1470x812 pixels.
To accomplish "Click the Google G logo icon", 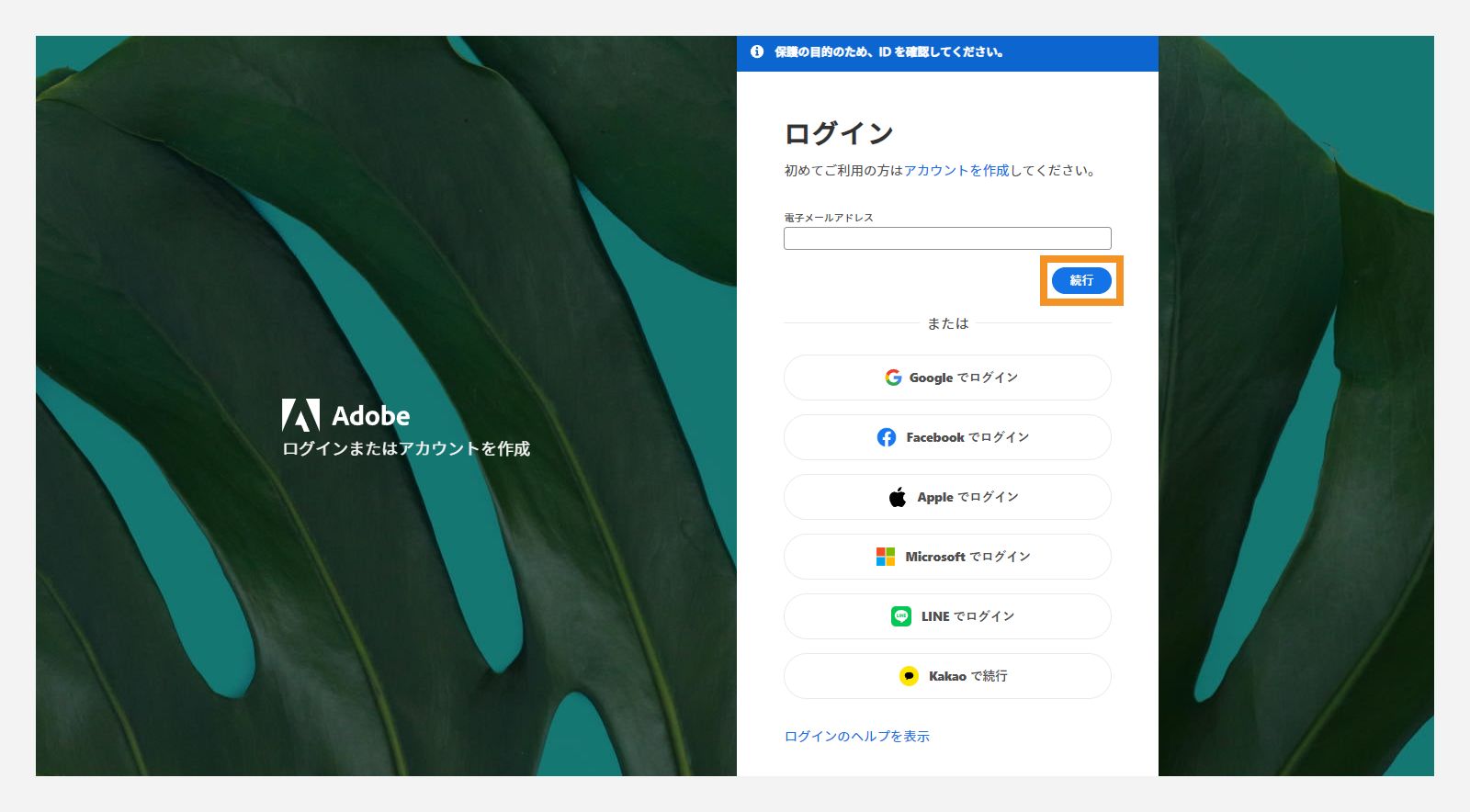I will coord(893,378).
